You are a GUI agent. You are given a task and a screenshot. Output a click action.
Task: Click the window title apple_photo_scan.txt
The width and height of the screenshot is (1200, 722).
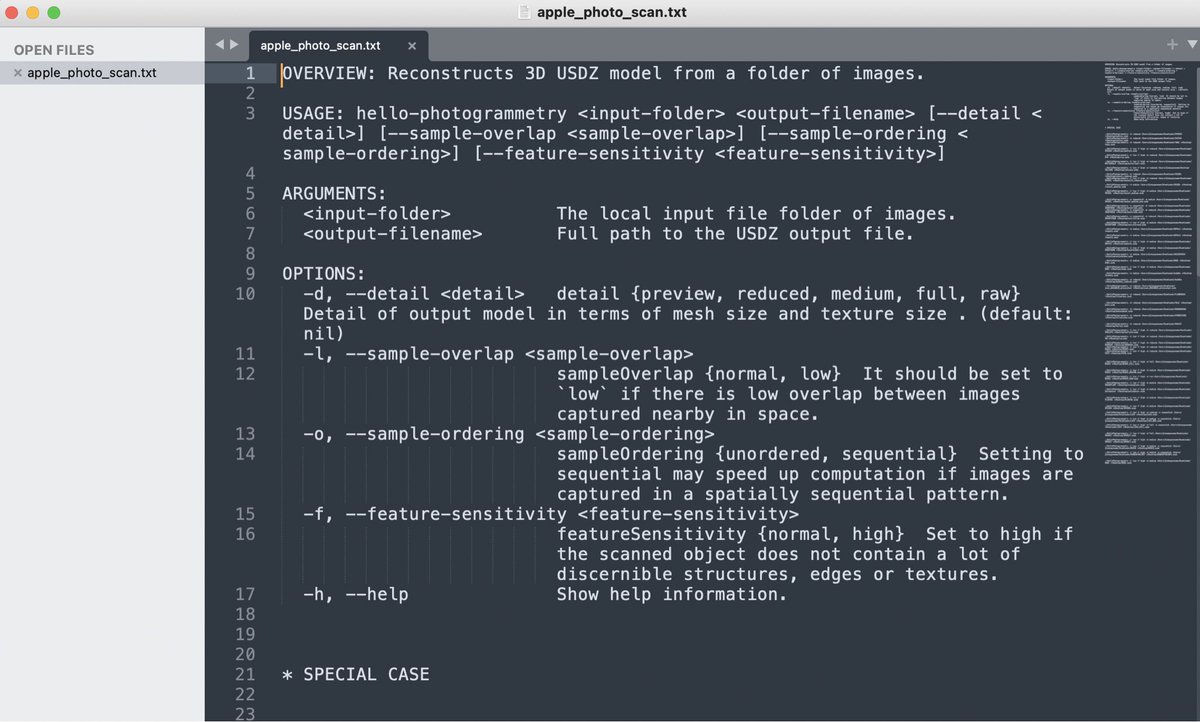coord(612,12)
